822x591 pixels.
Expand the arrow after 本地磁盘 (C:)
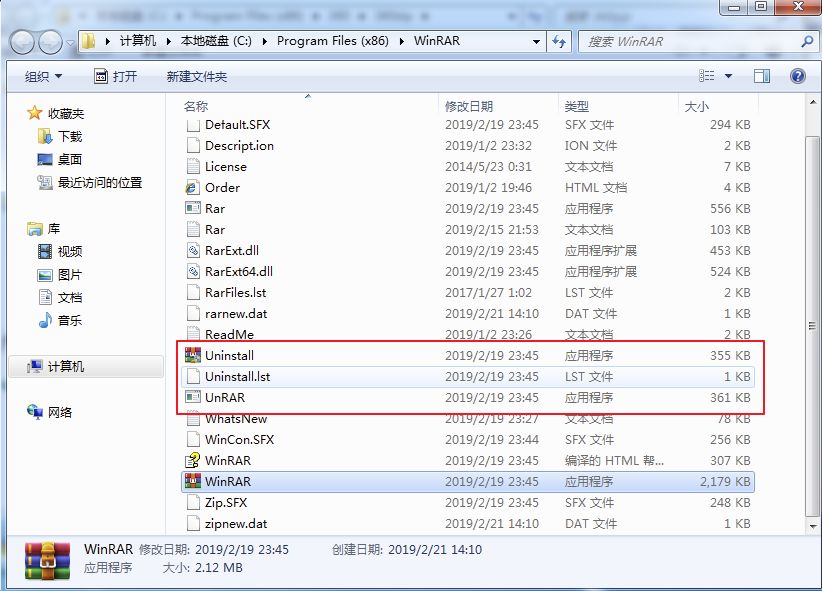pos(265,41)
